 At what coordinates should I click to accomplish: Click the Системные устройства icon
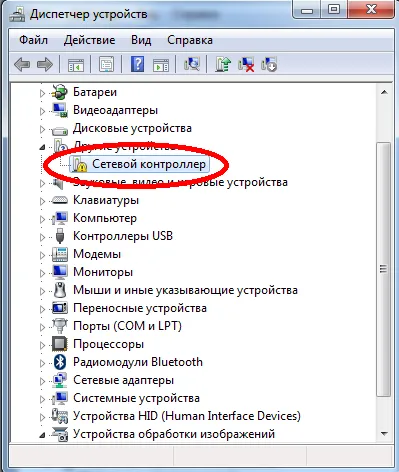(60, 398)
